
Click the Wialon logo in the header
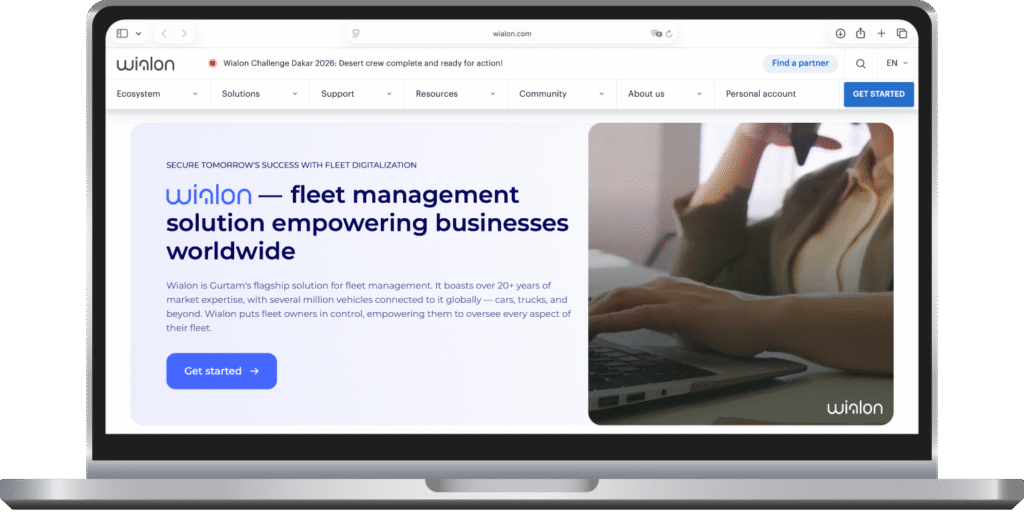tap(145, 63)
